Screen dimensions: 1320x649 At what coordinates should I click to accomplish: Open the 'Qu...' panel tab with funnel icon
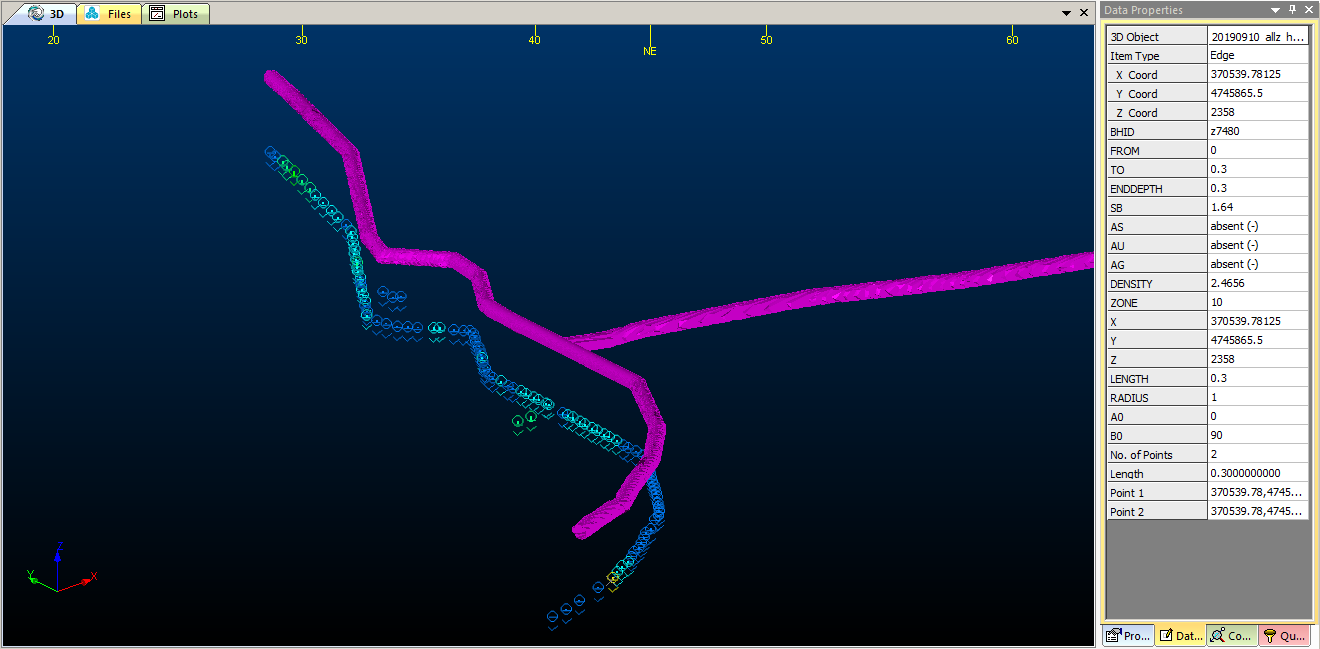point(1283,635)
